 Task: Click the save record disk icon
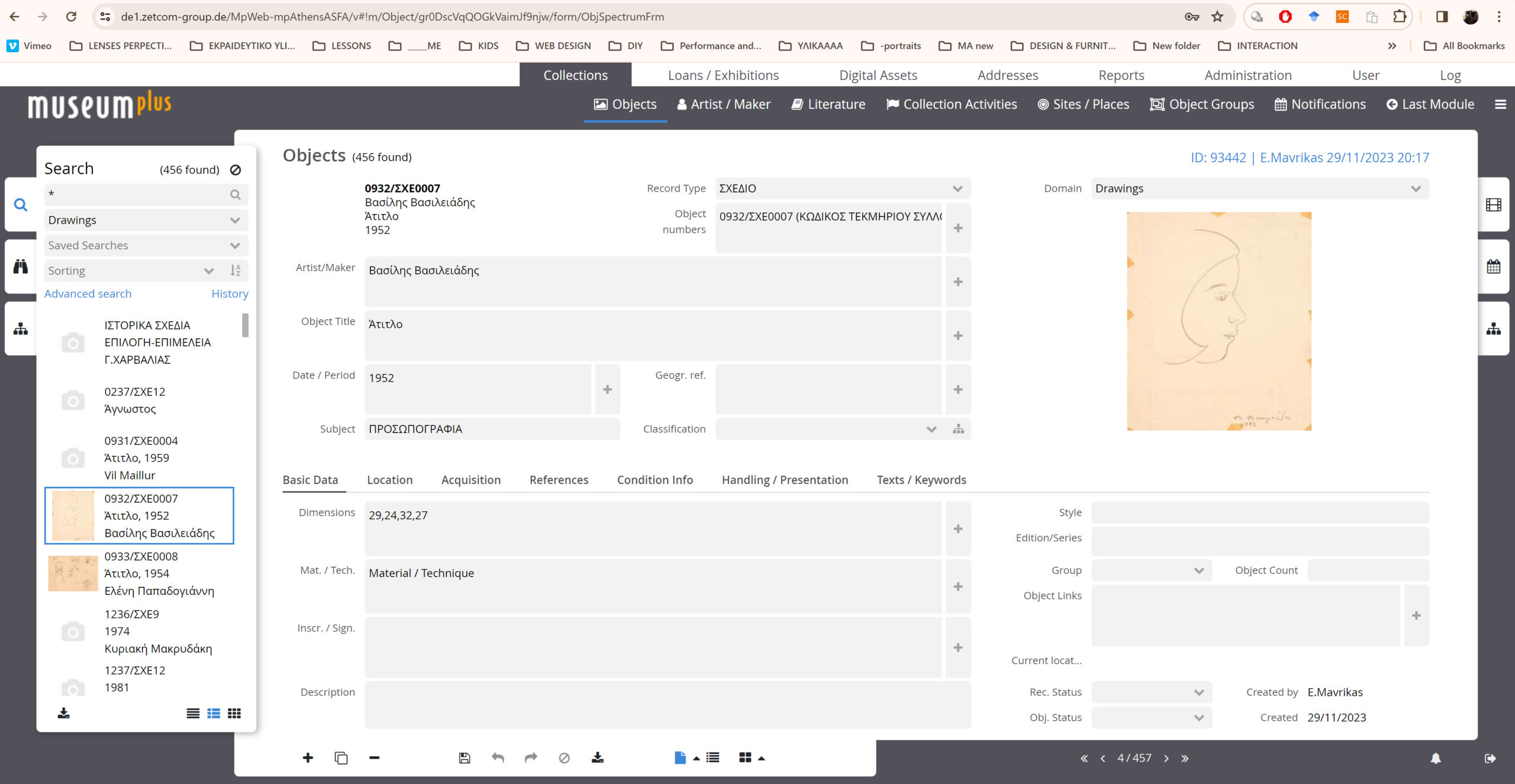tap(464, 758)
